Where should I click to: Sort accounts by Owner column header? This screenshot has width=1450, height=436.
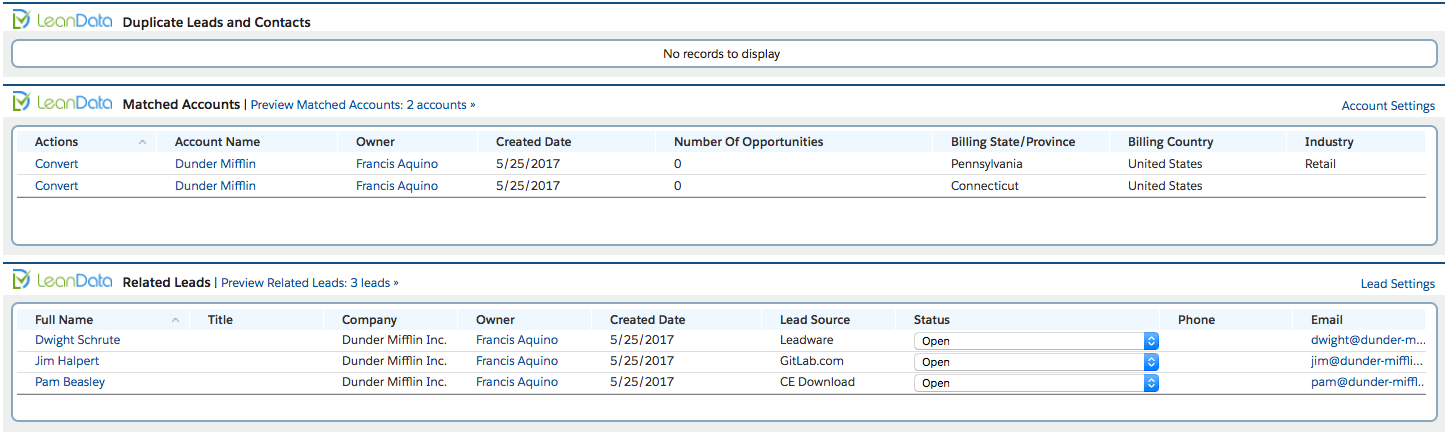(x=375, y=142)
